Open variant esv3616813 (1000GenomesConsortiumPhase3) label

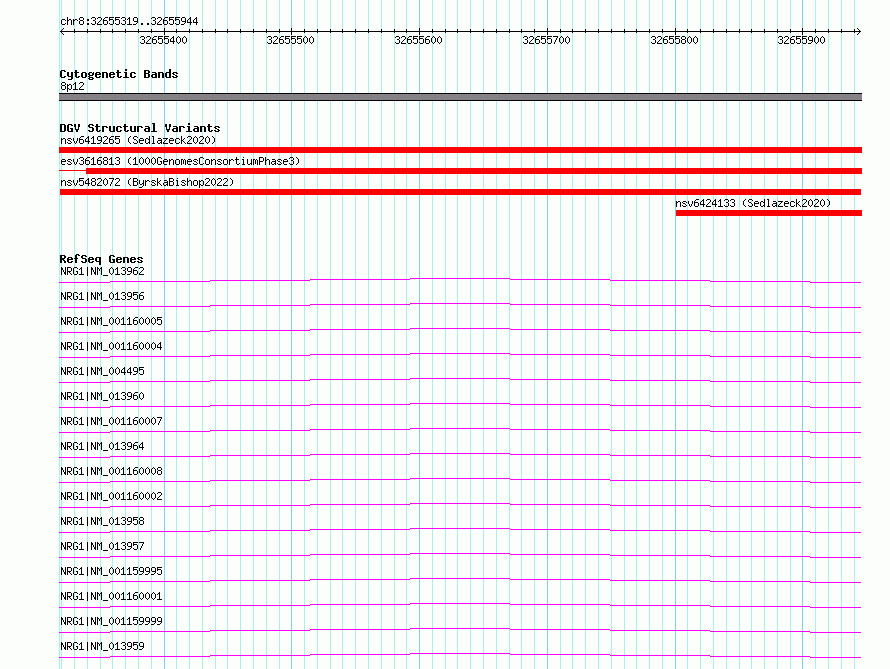pyautogui.click(x=180, y=161)
